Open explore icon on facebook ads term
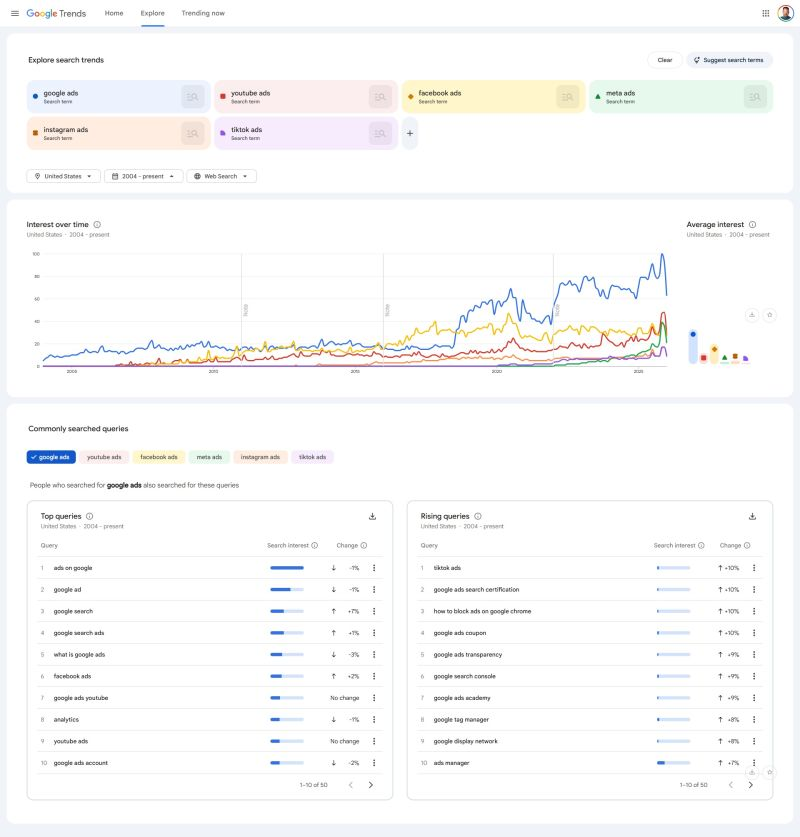 tap(567, 97)
